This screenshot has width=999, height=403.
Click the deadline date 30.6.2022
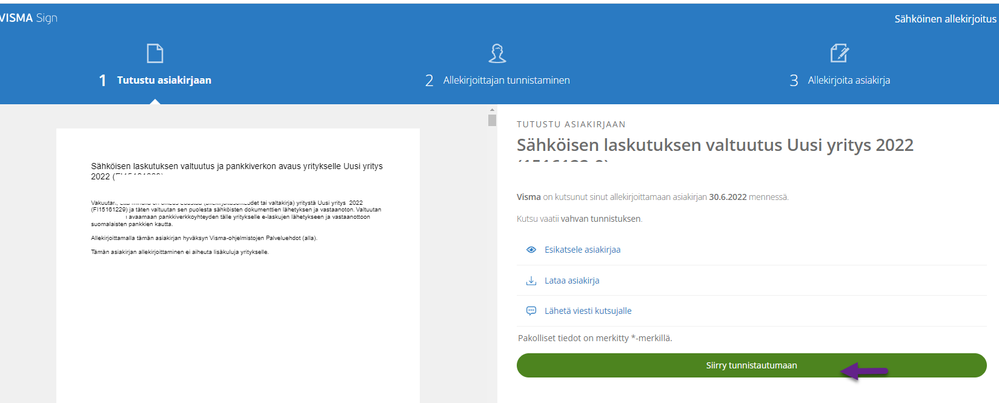pyautogui.click(x=728, y=197)
